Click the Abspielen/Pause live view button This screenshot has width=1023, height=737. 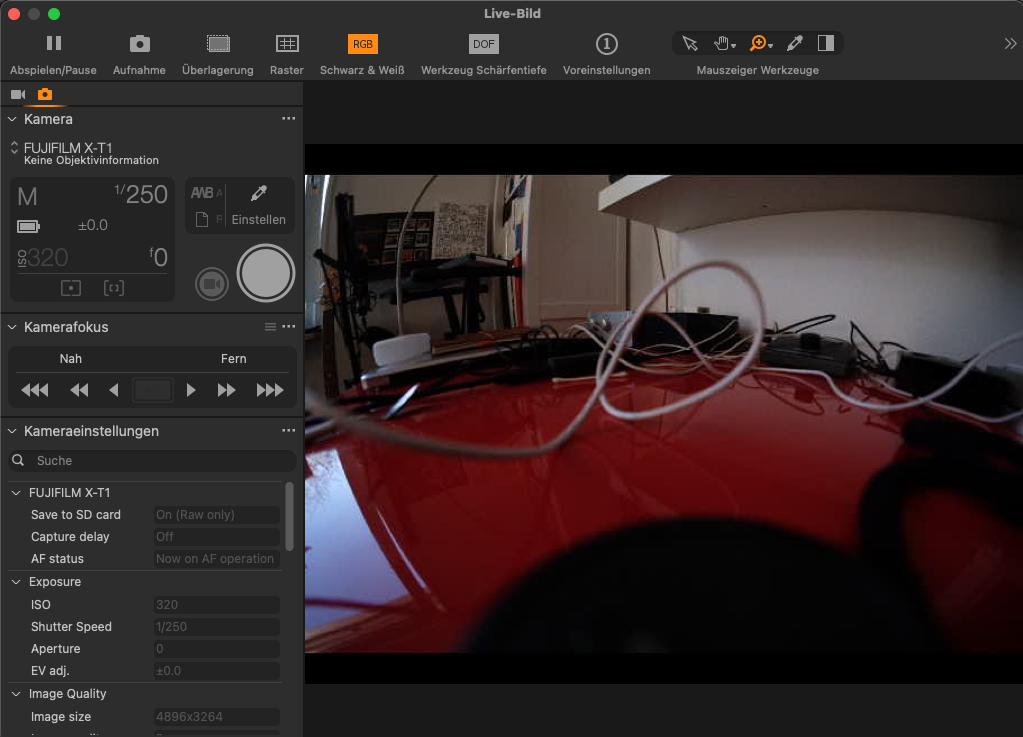pos(54,44)
